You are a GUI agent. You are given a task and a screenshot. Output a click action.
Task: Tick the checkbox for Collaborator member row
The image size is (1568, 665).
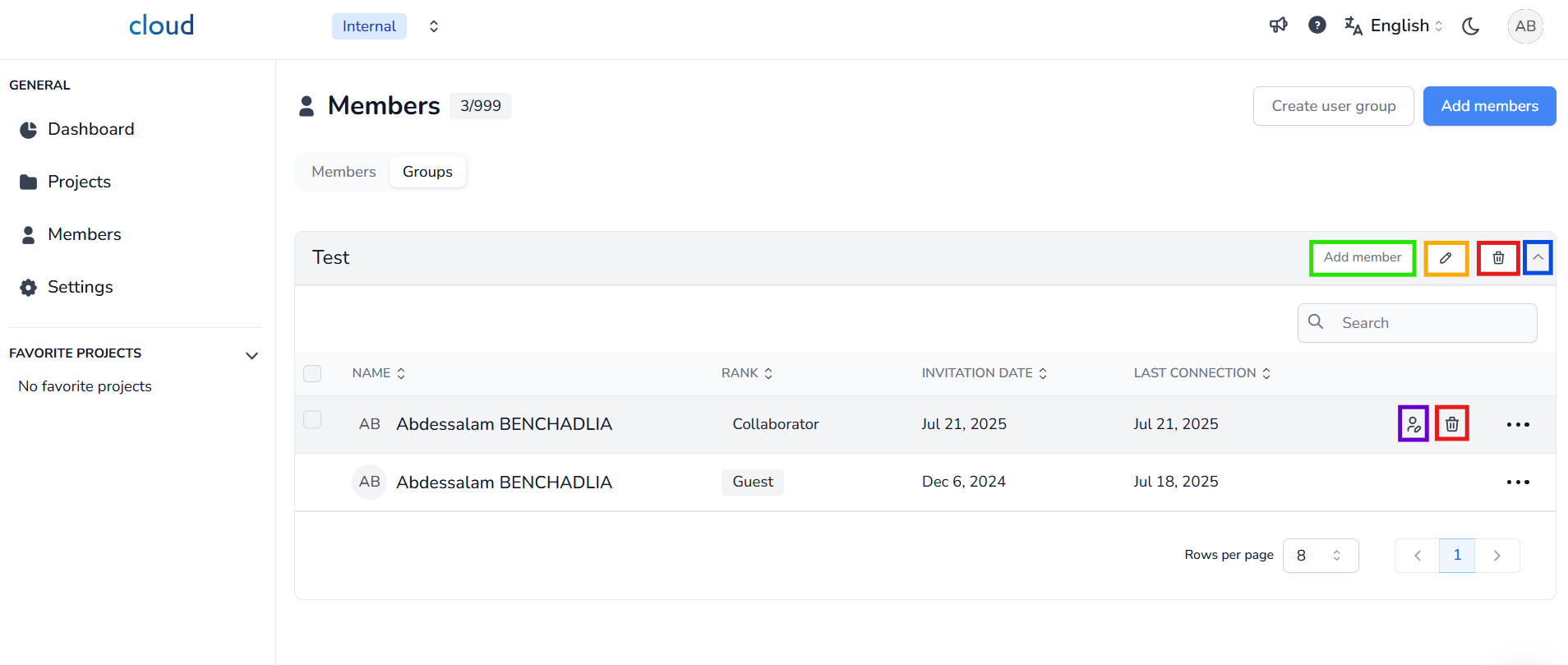pyautogui.click(x=312, y=420)
